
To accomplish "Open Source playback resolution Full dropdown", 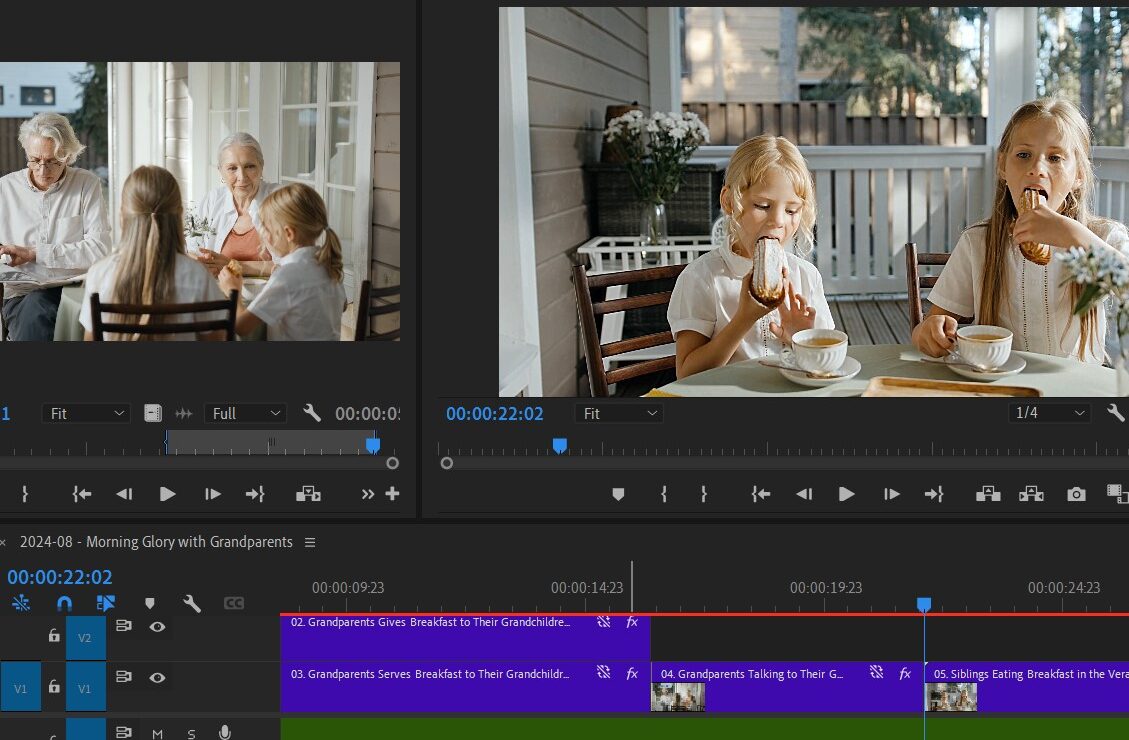I will [x=246, y=413].
